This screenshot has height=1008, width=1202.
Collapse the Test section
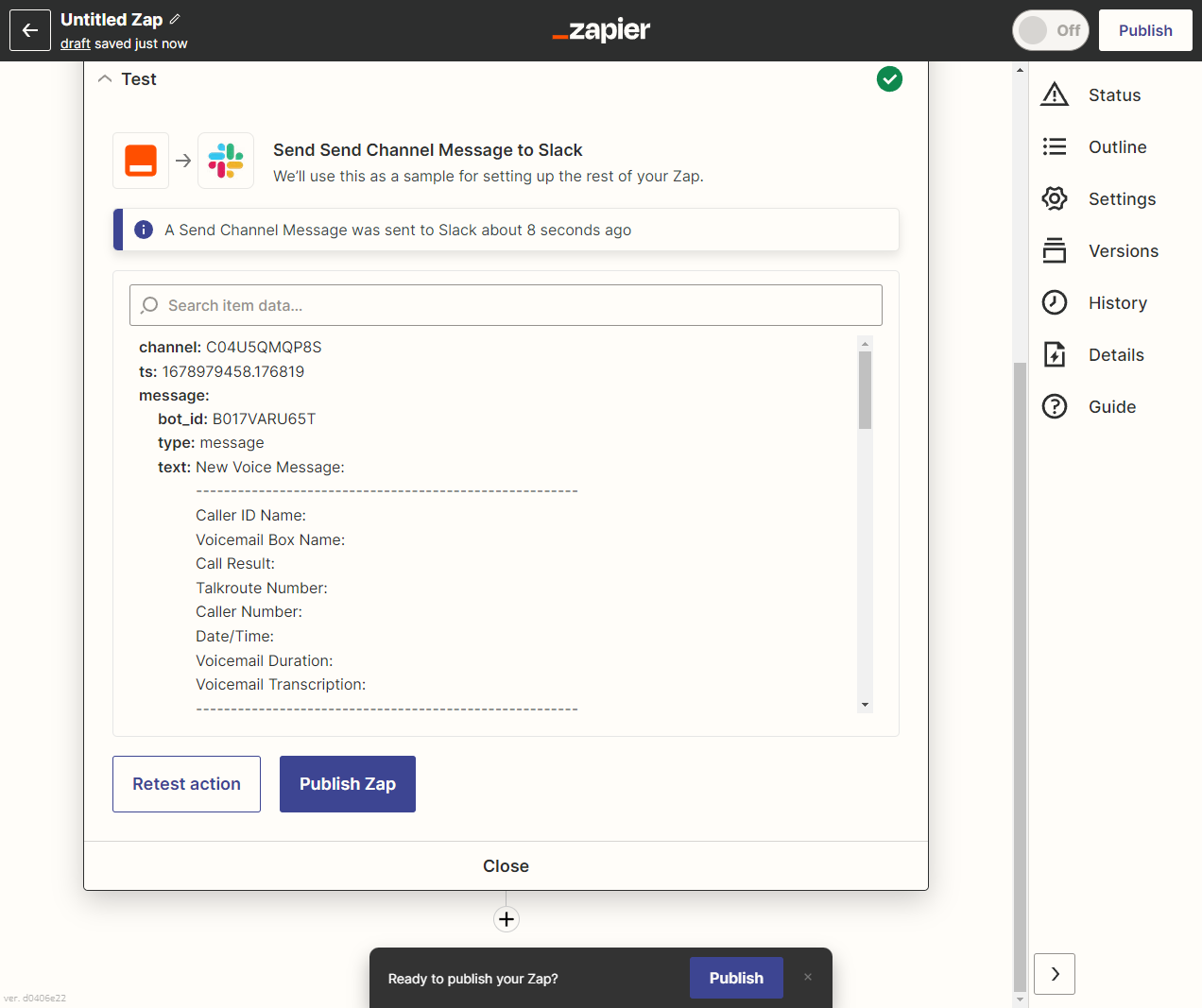point(105,79)
